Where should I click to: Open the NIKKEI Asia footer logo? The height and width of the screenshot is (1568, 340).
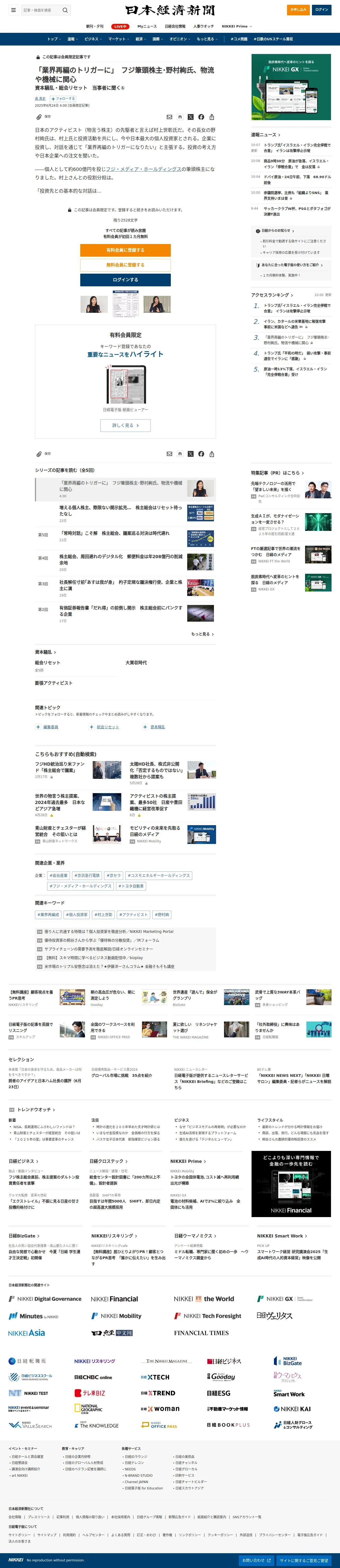pos(27,1333)
